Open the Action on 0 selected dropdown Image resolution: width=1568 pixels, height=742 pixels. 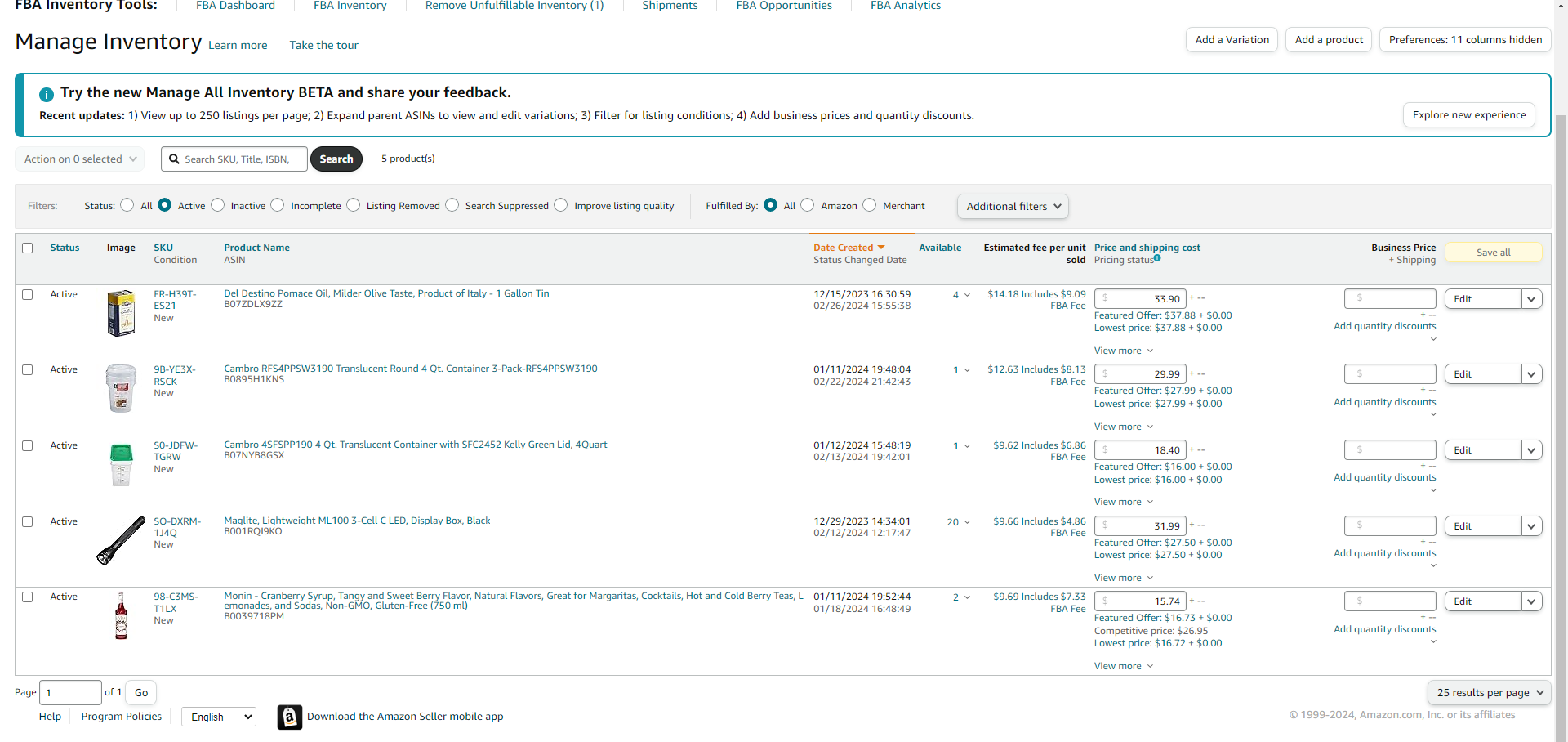tap(80, 159)
